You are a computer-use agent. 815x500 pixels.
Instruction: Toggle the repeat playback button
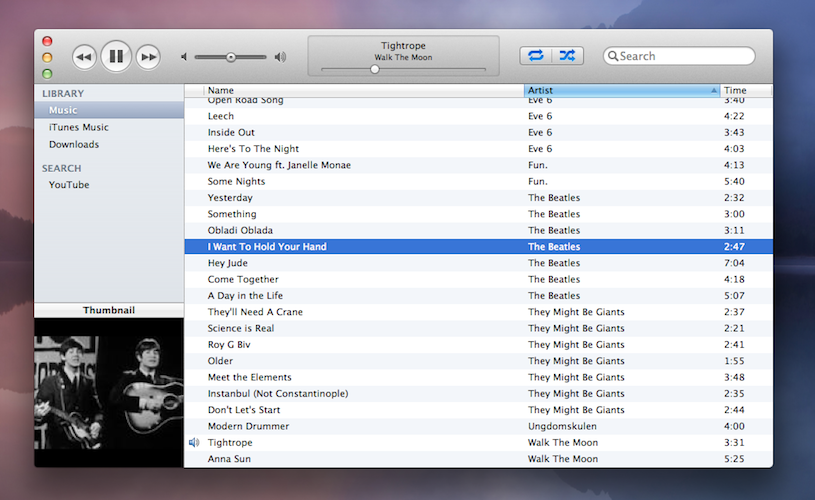[x=535, y=56]
